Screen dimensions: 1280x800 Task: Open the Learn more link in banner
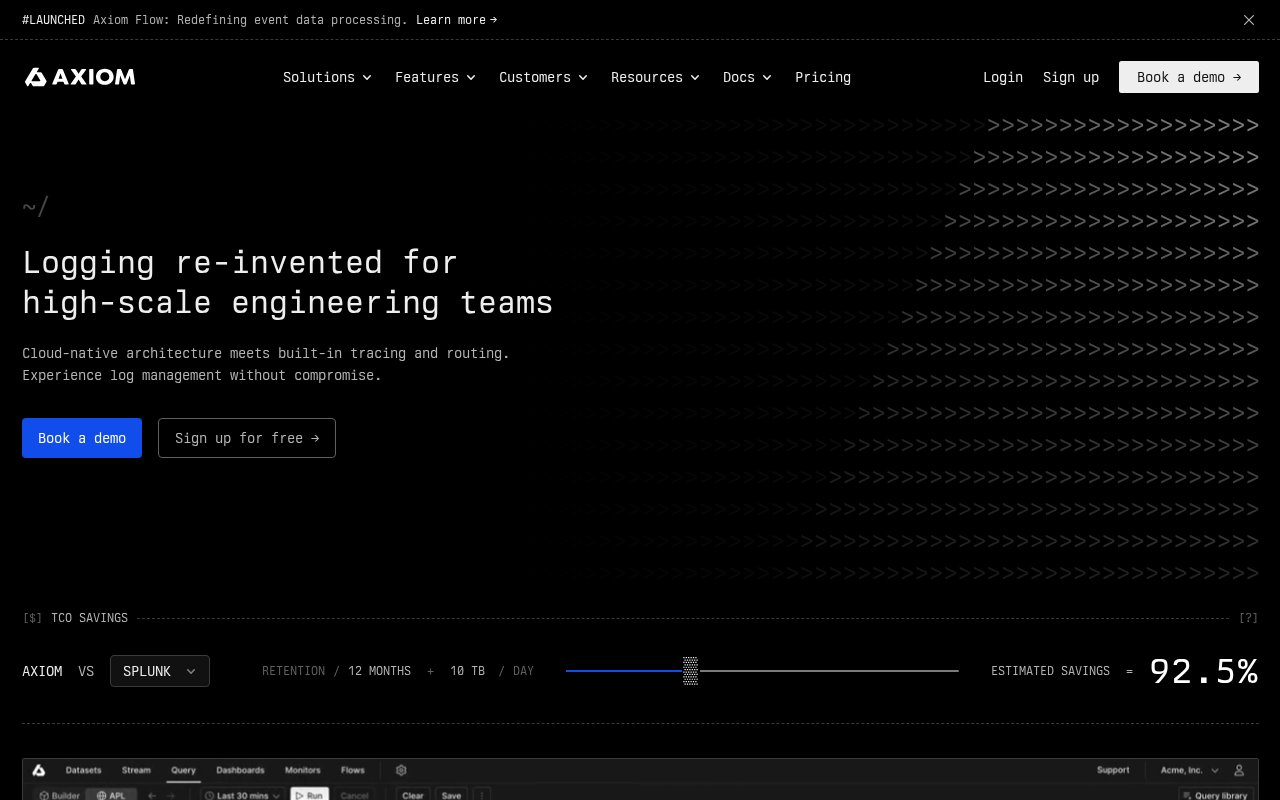point(456,20)
